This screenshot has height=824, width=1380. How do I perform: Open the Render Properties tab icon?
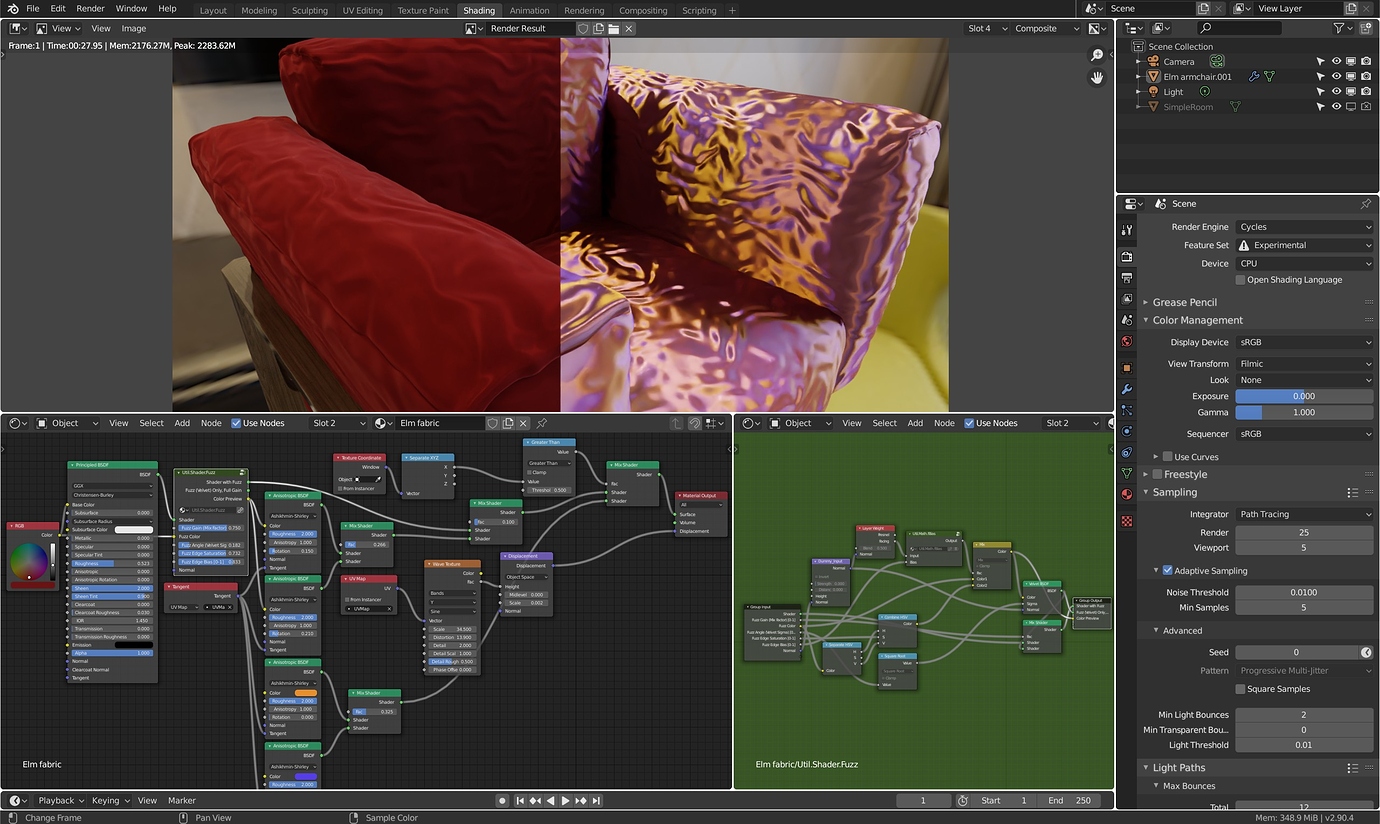click(1127, 255)
